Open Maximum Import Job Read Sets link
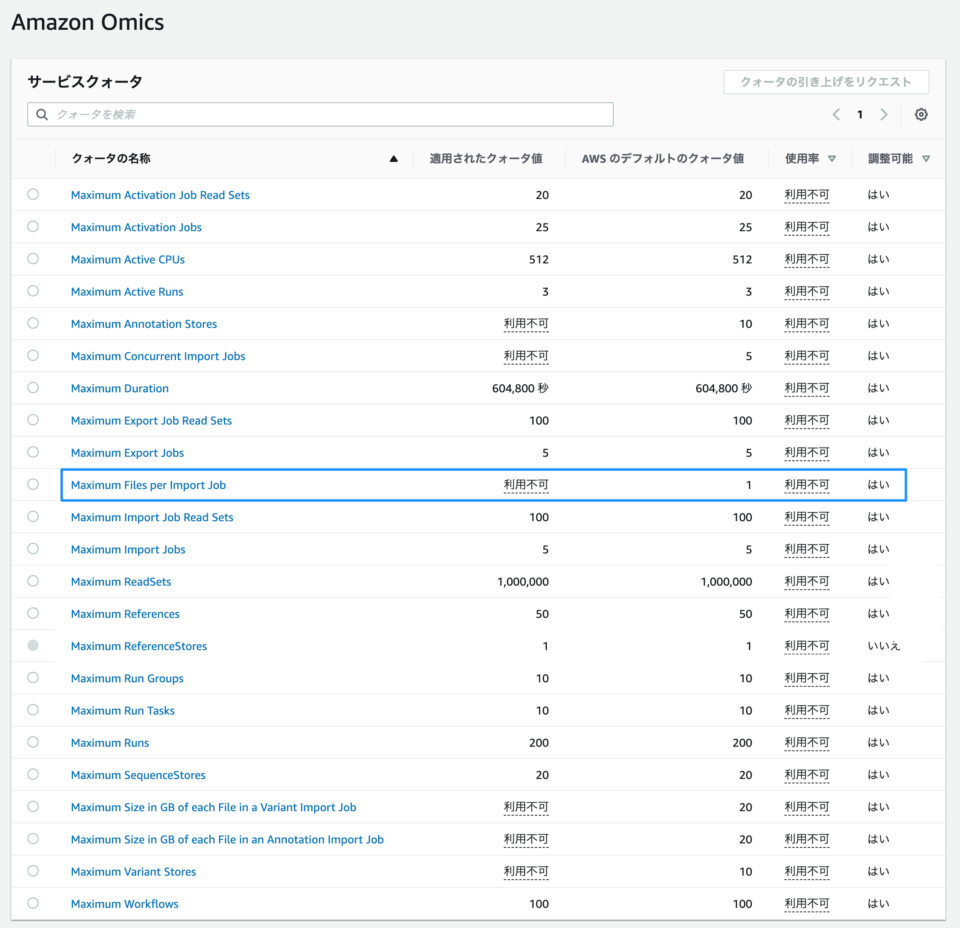 pos(152,517)
